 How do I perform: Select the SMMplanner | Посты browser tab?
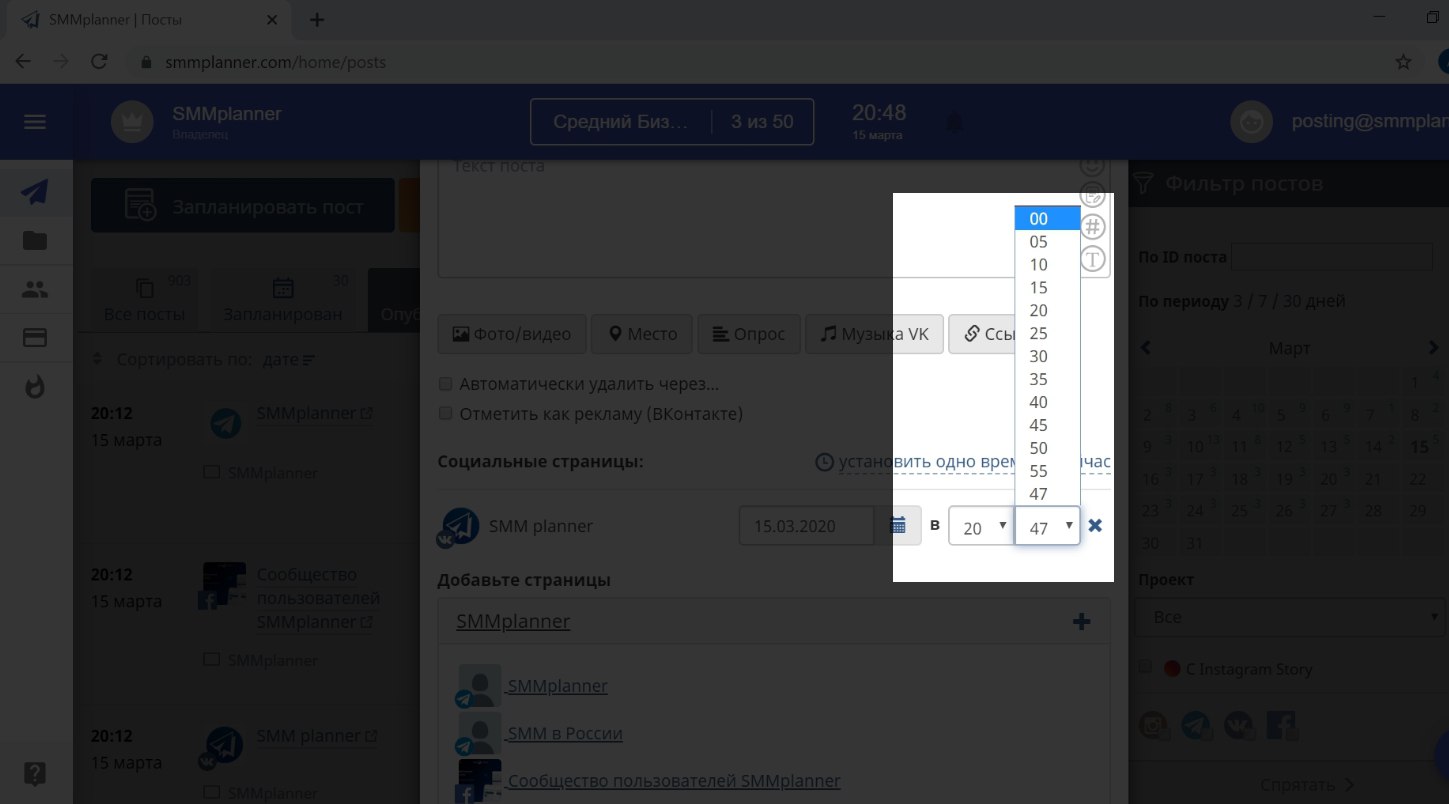tap(150, 20)
